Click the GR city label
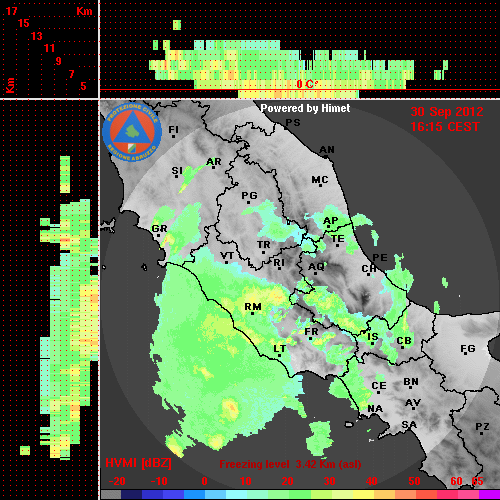 click(159, 229)
